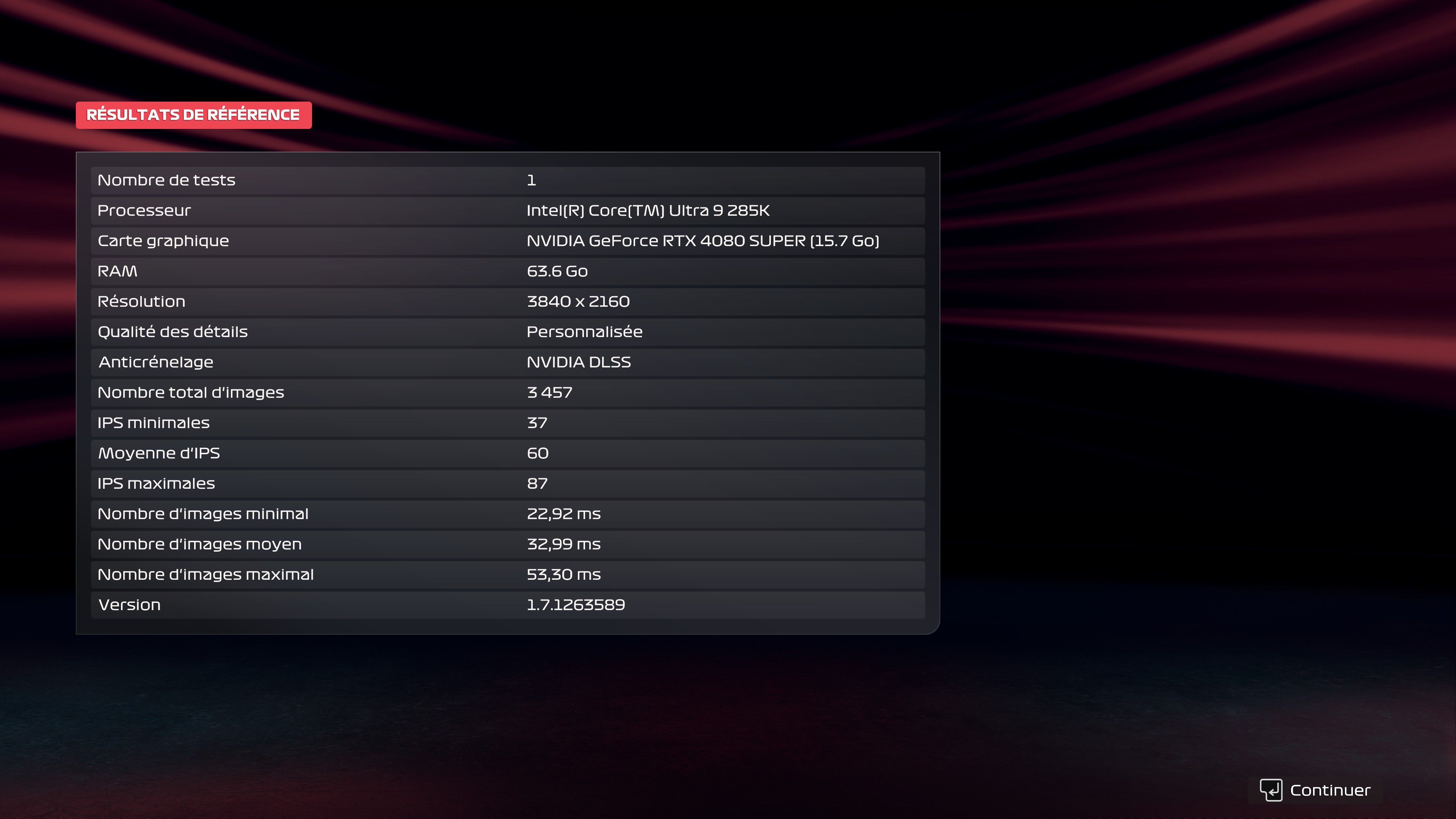
Task: Click the 'Résolution' row label
Action: click(x=141, y=301)
